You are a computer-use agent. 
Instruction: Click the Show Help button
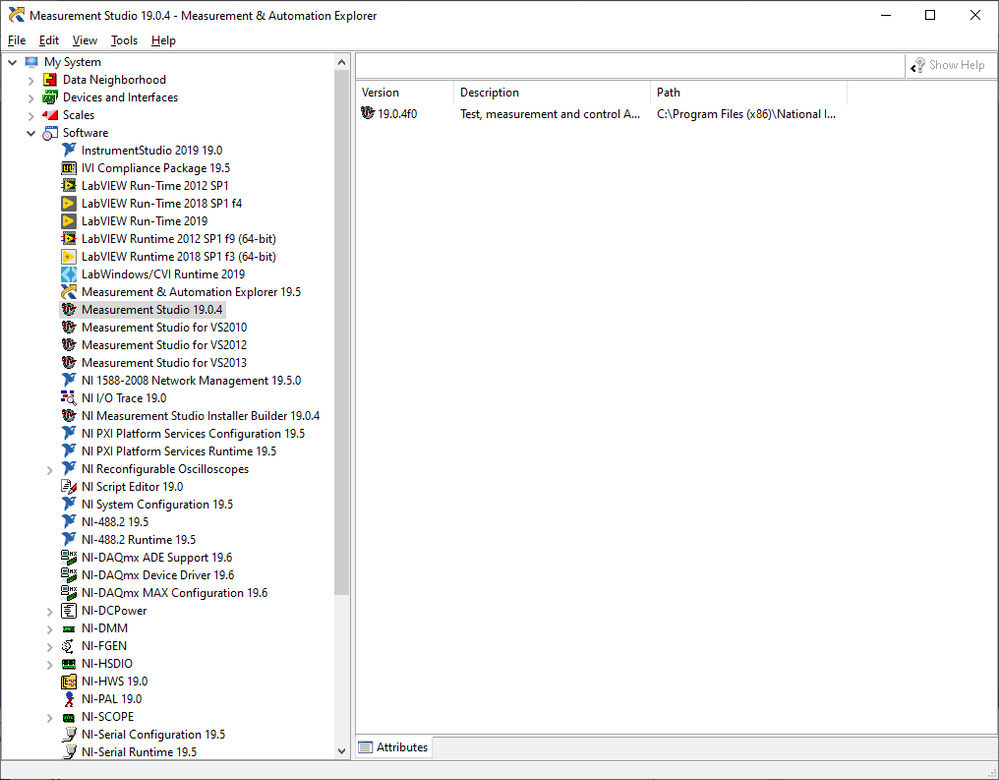click(948, 65)
